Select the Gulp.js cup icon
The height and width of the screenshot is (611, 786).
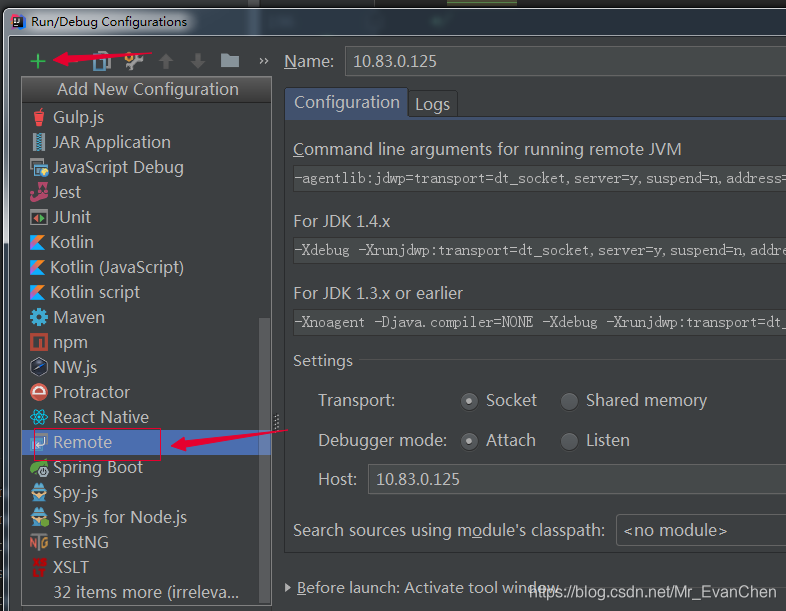(39, 117)
